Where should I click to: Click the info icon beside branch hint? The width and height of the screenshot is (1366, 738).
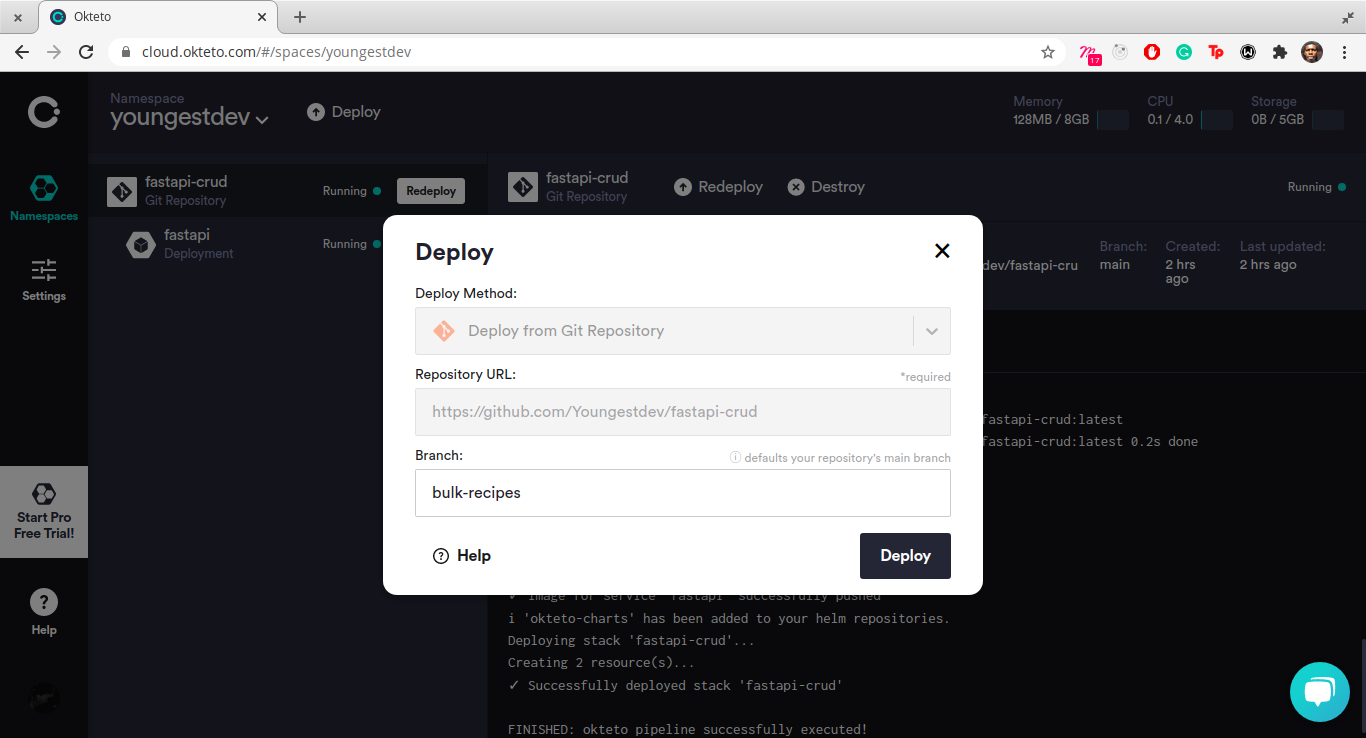735,458
